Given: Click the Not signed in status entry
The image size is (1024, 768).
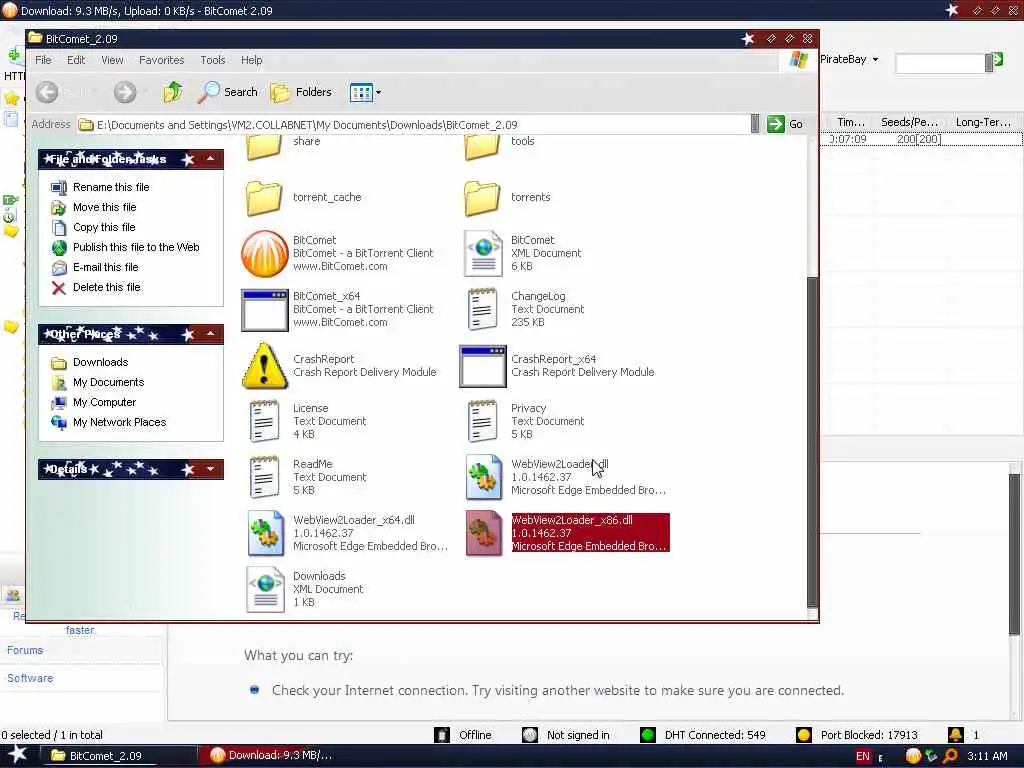Looking at the screenshot, I should click(x=566, y=735).
